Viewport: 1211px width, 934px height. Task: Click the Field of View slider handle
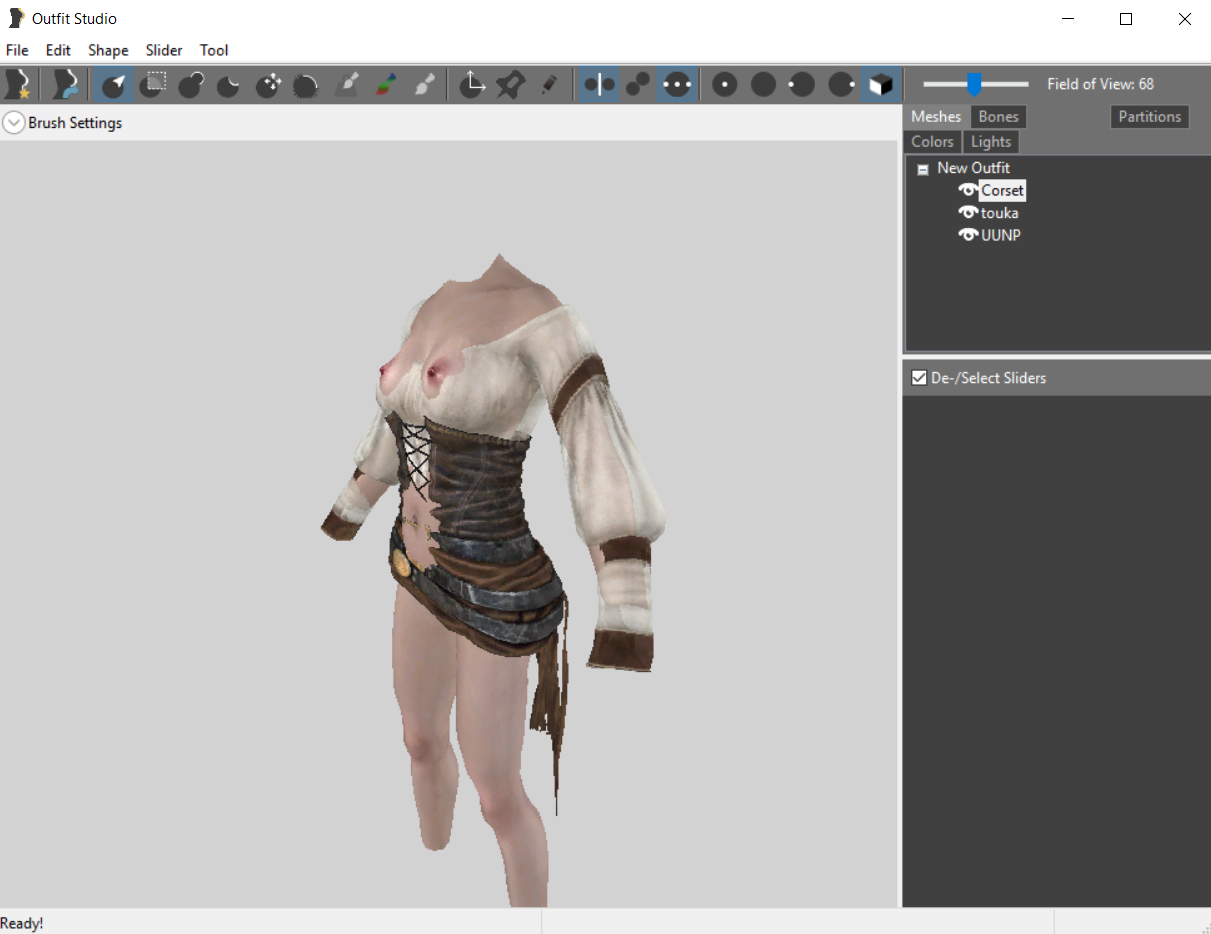coord(974,85)
